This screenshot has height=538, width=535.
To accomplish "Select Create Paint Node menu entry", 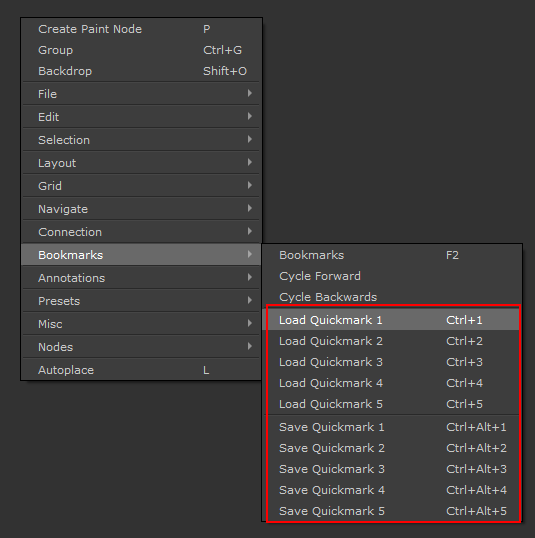I will point(141,29).
